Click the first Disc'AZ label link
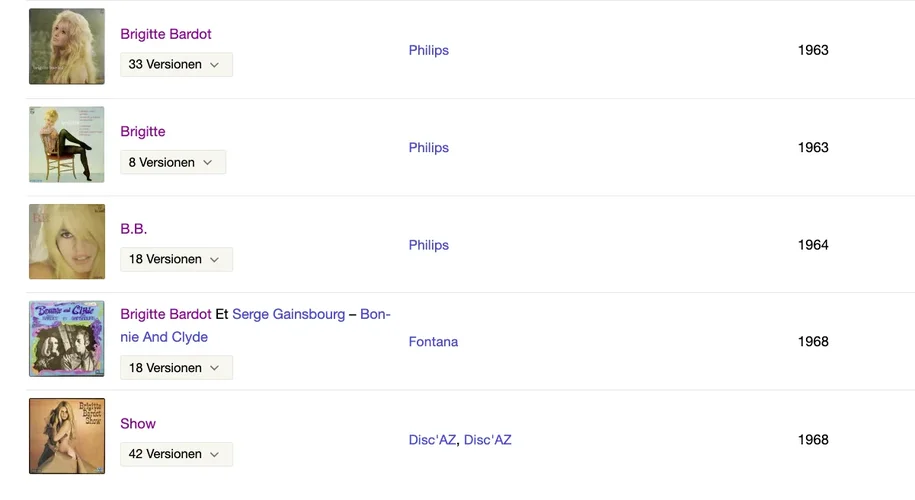 click(x=432, y=440)
